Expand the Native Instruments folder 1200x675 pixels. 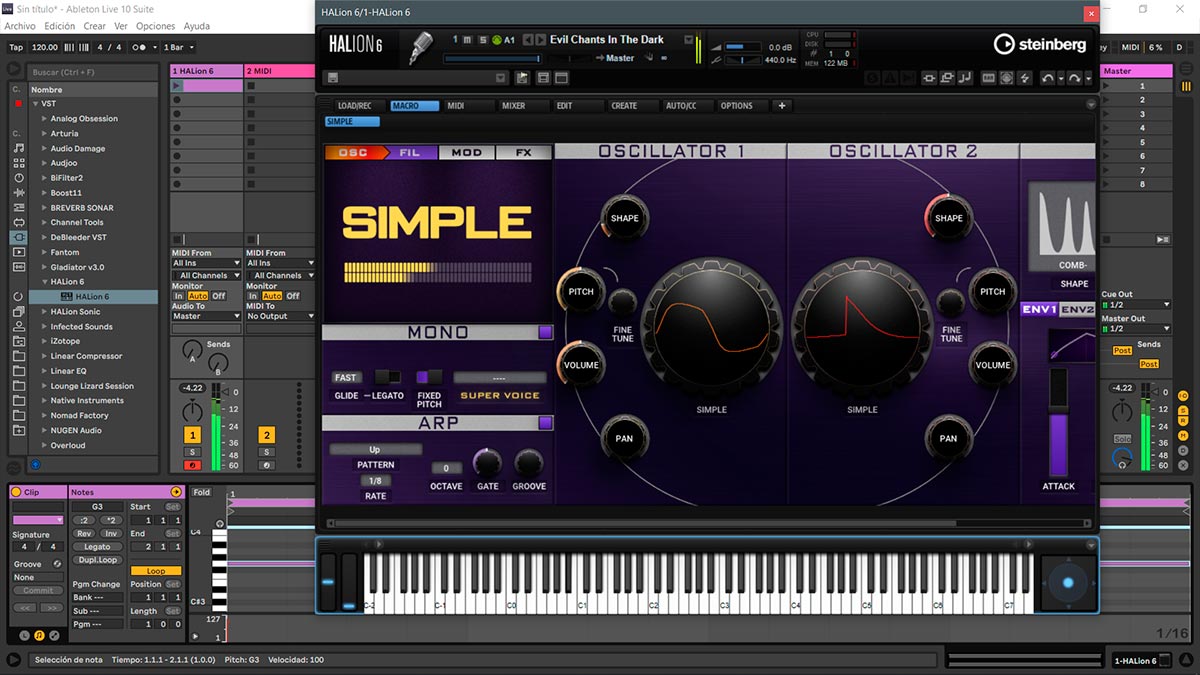pyautogui.click(x=45, y=400)
